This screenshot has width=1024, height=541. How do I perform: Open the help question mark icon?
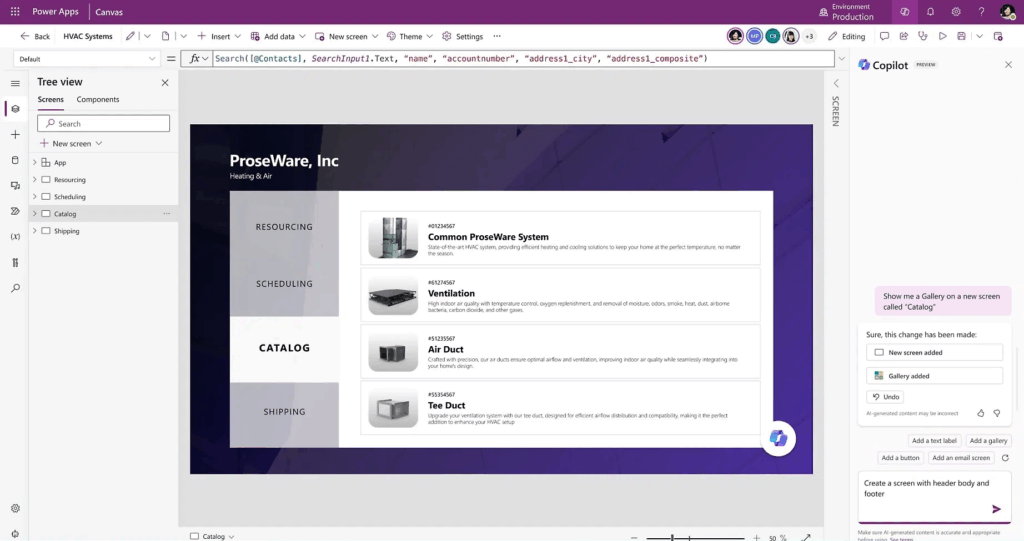click(981, 12)
